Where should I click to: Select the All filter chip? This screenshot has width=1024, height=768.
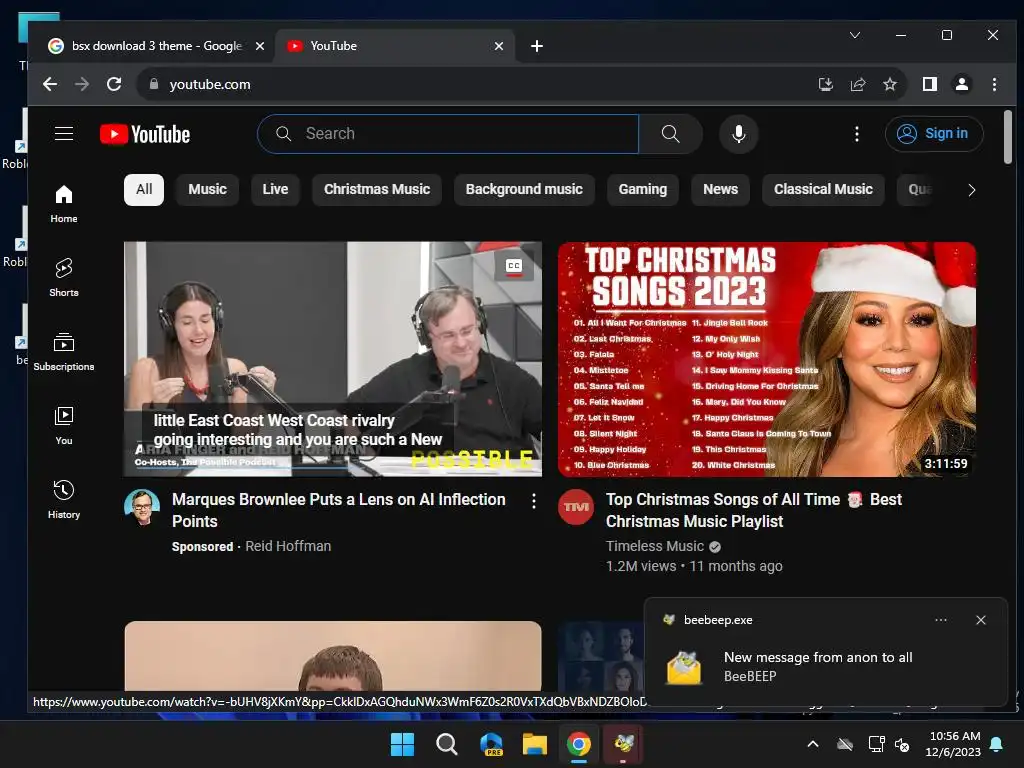click(144, 189)
